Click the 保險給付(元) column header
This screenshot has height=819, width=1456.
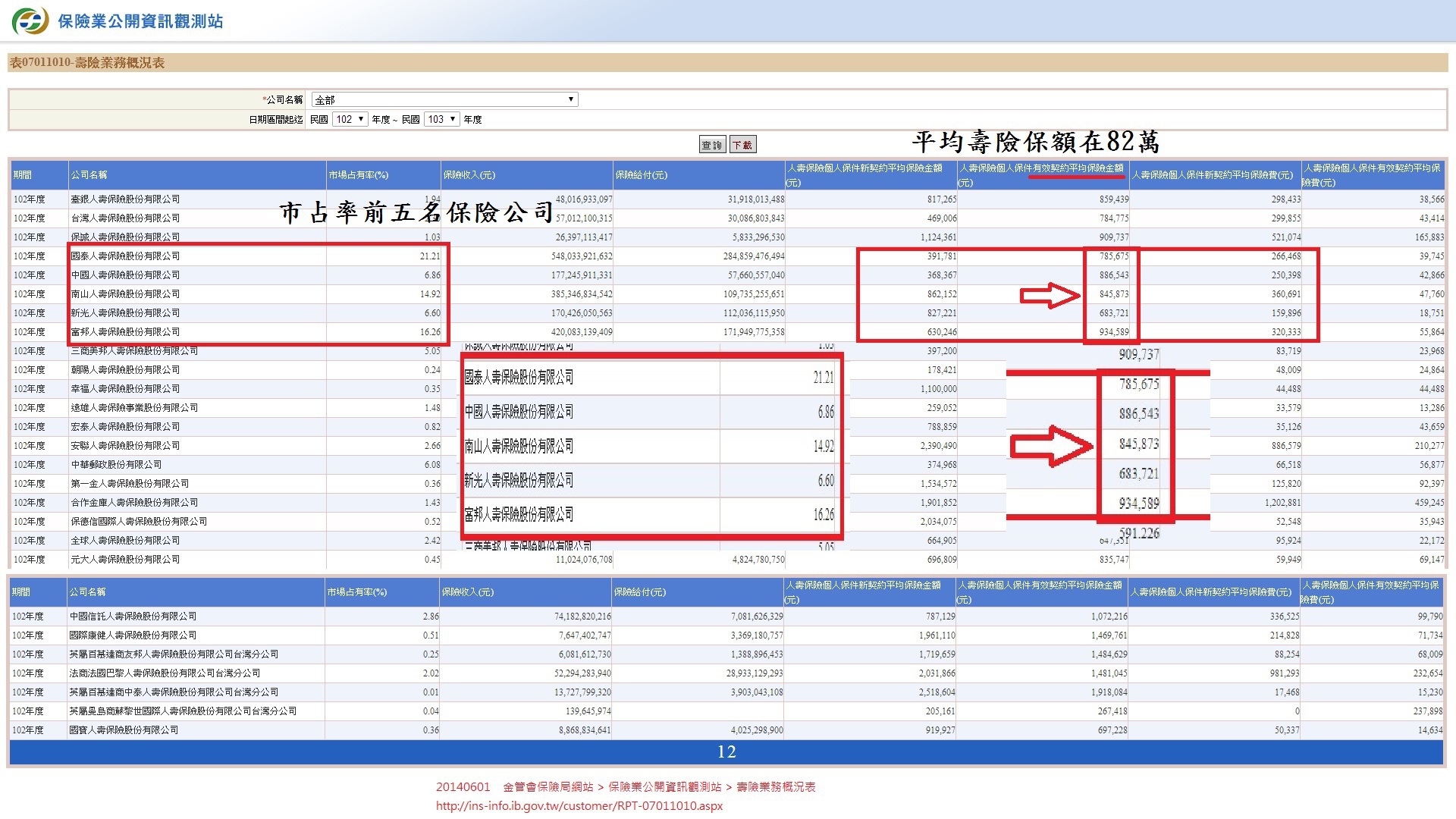tap(641, 175)
